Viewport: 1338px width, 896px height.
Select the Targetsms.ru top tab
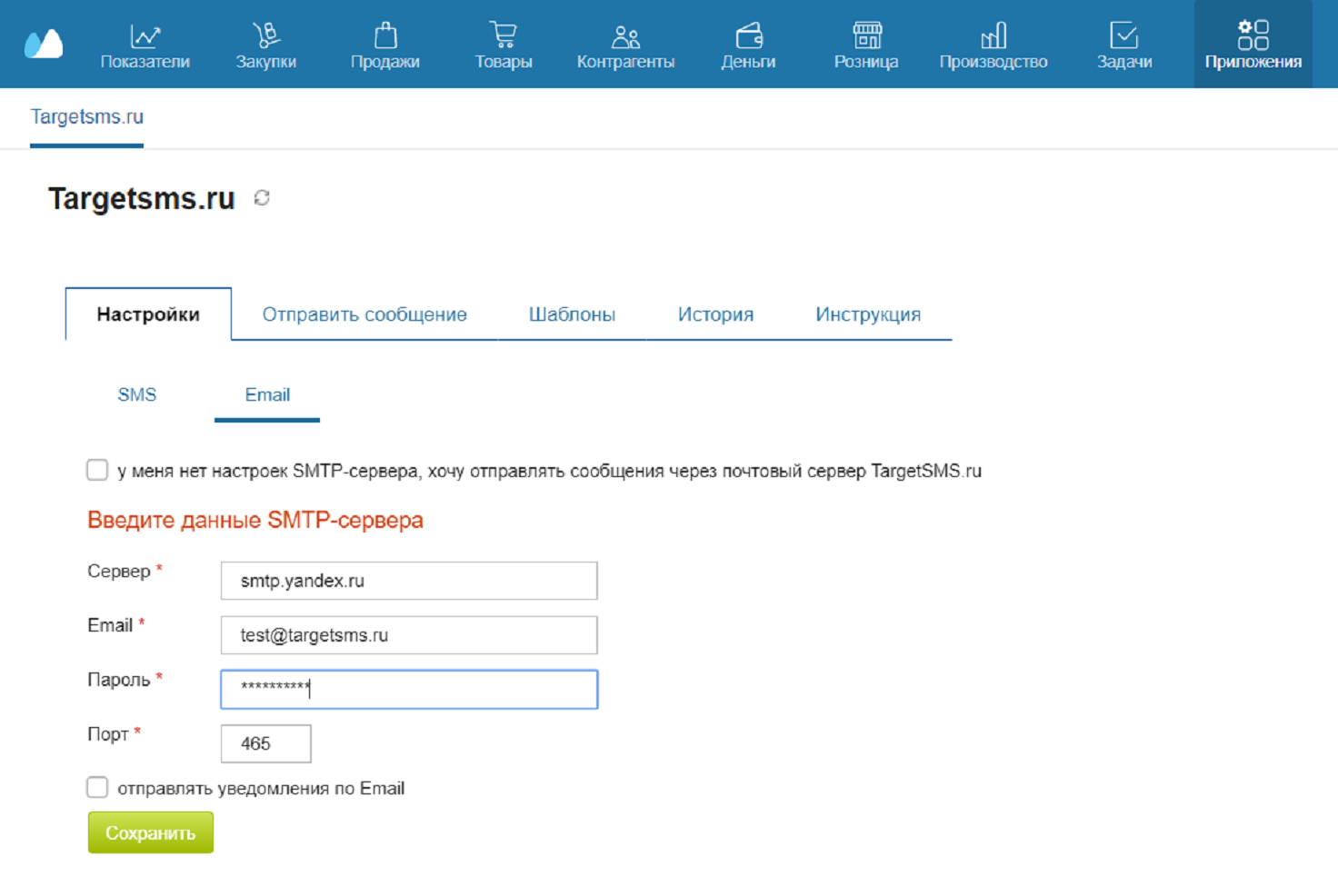[87, 117]
